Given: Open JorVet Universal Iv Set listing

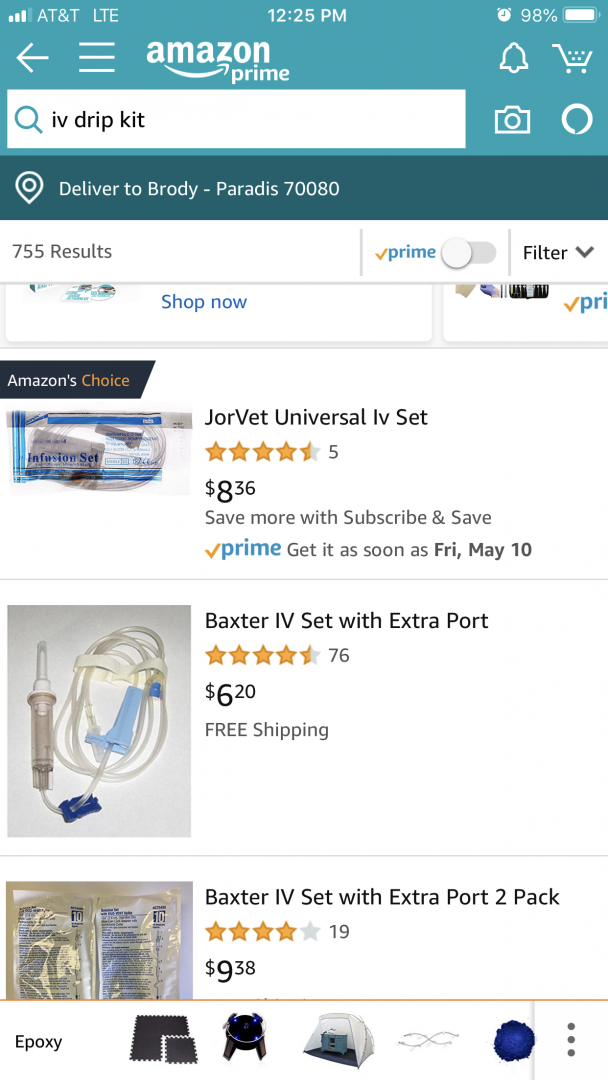Looking at the screenshot, I should [x=316, y=418].
